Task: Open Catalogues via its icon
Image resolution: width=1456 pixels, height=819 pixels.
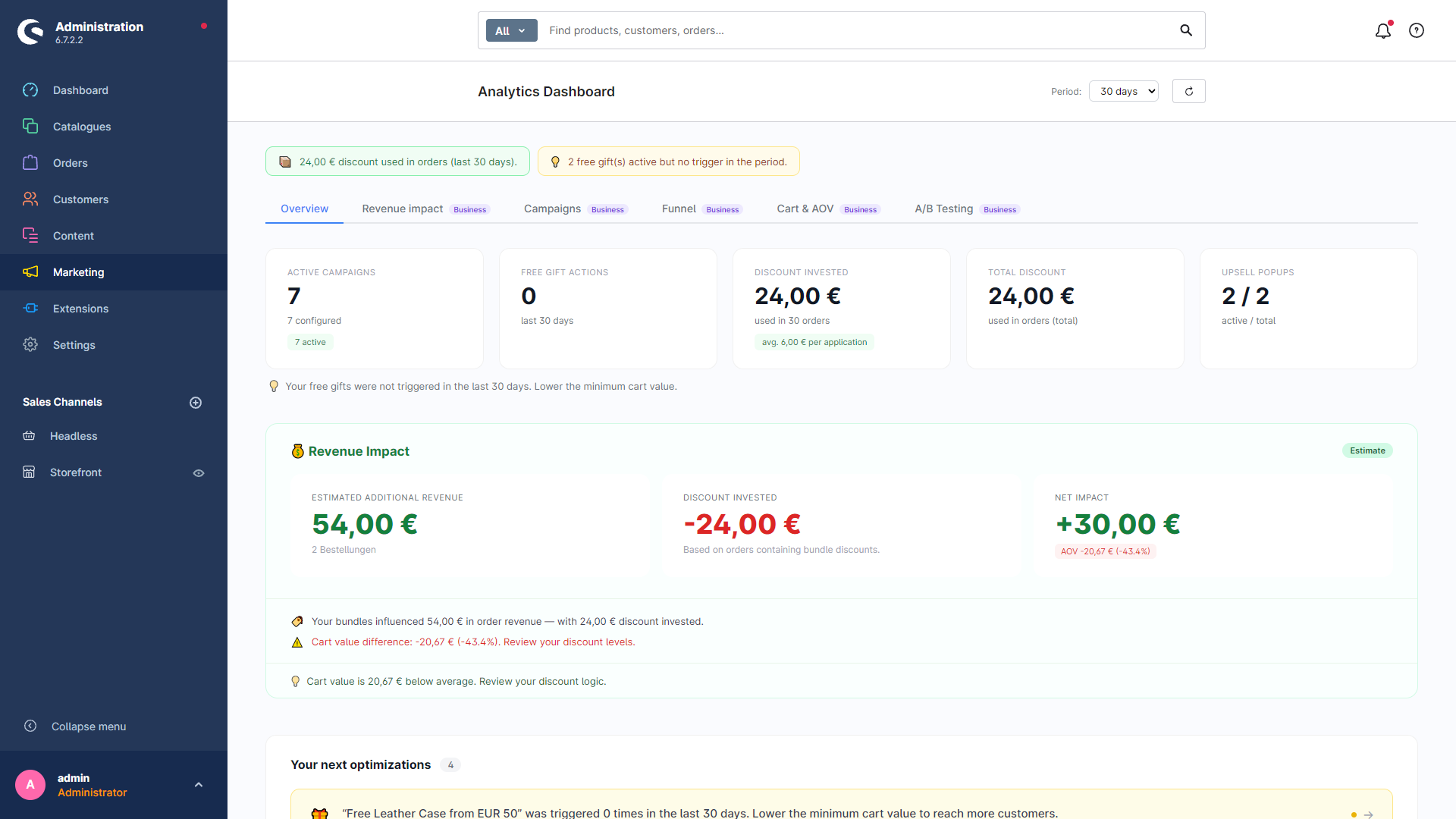Action: (30, 127)
